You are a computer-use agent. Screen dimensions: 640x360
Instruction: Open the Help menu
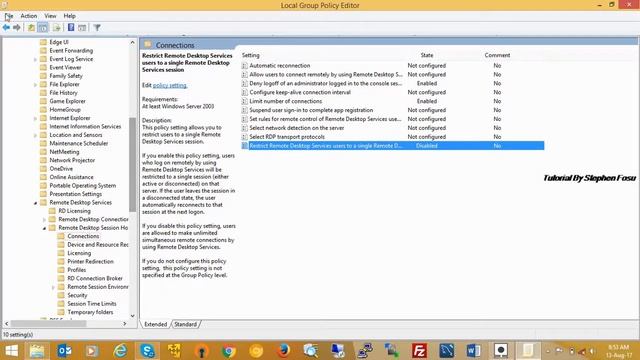click(x=69, y=16)
